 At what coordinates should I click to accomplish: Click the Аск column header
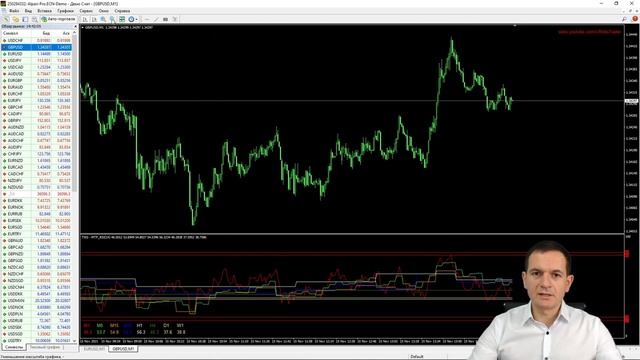click(x=66, y=33)
